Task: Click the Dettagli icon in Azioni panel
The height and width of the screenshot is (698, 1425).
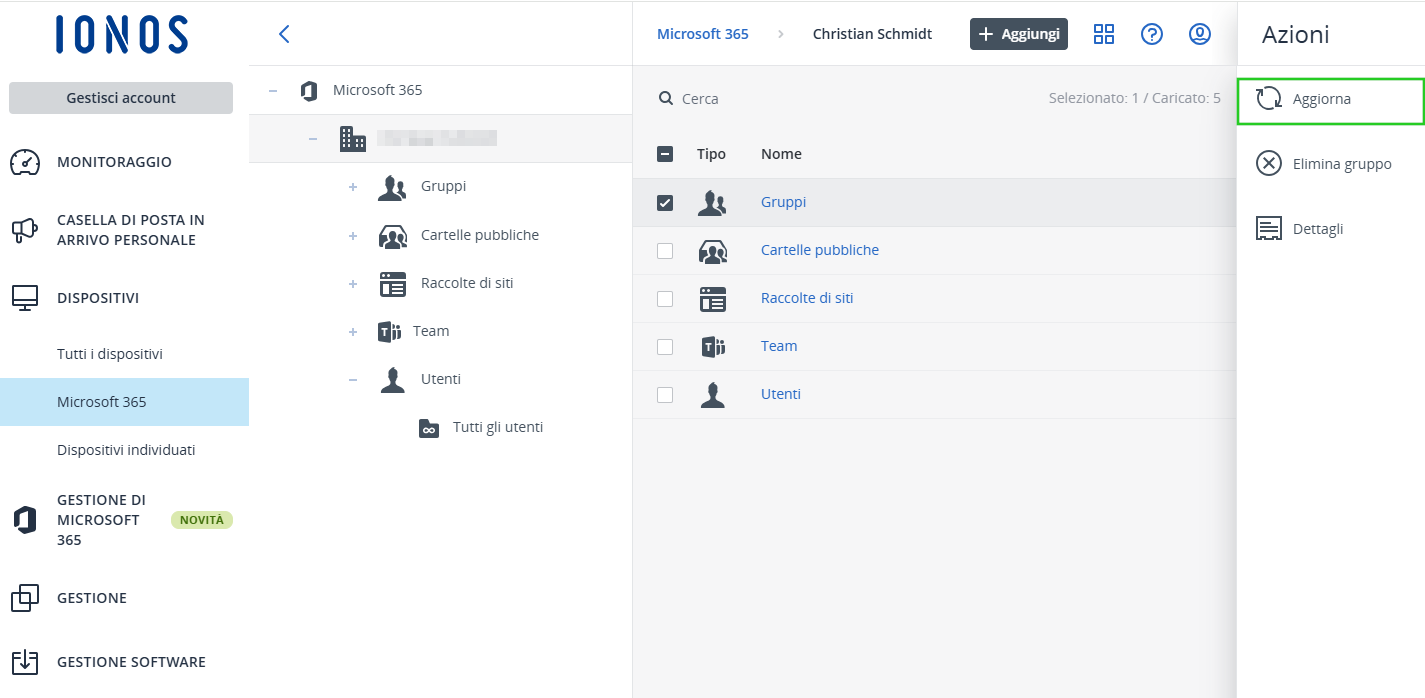Action: pos(1269,229)
